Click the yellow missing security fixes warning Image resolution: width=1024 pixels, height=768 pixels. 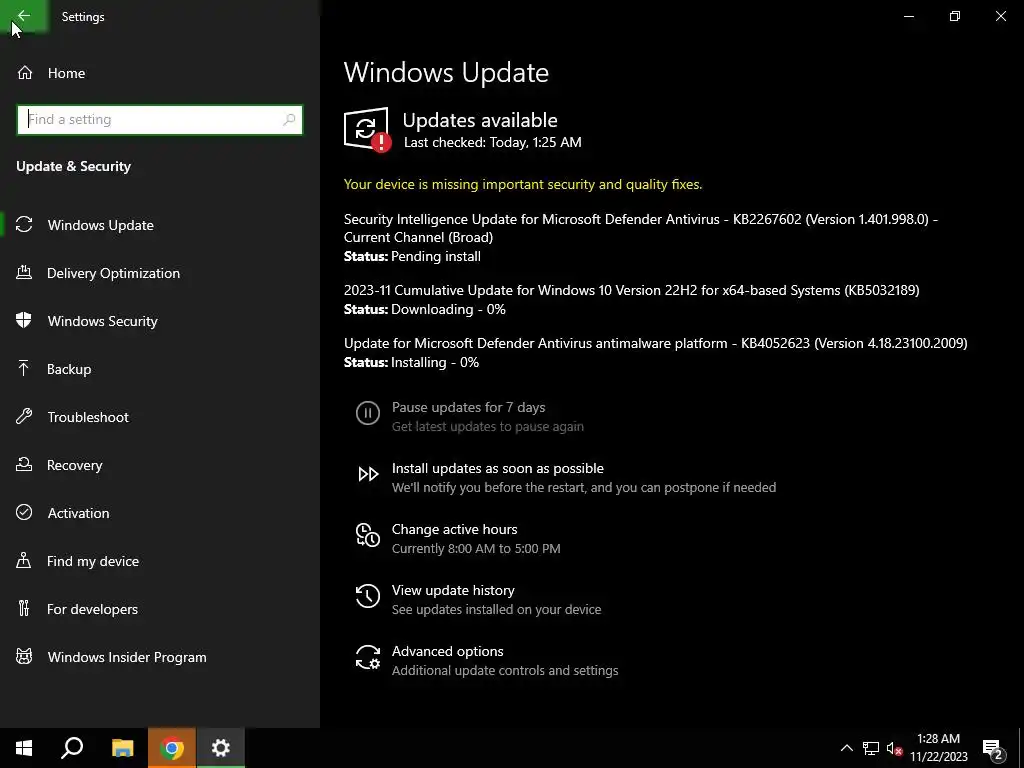click(523, 184)
